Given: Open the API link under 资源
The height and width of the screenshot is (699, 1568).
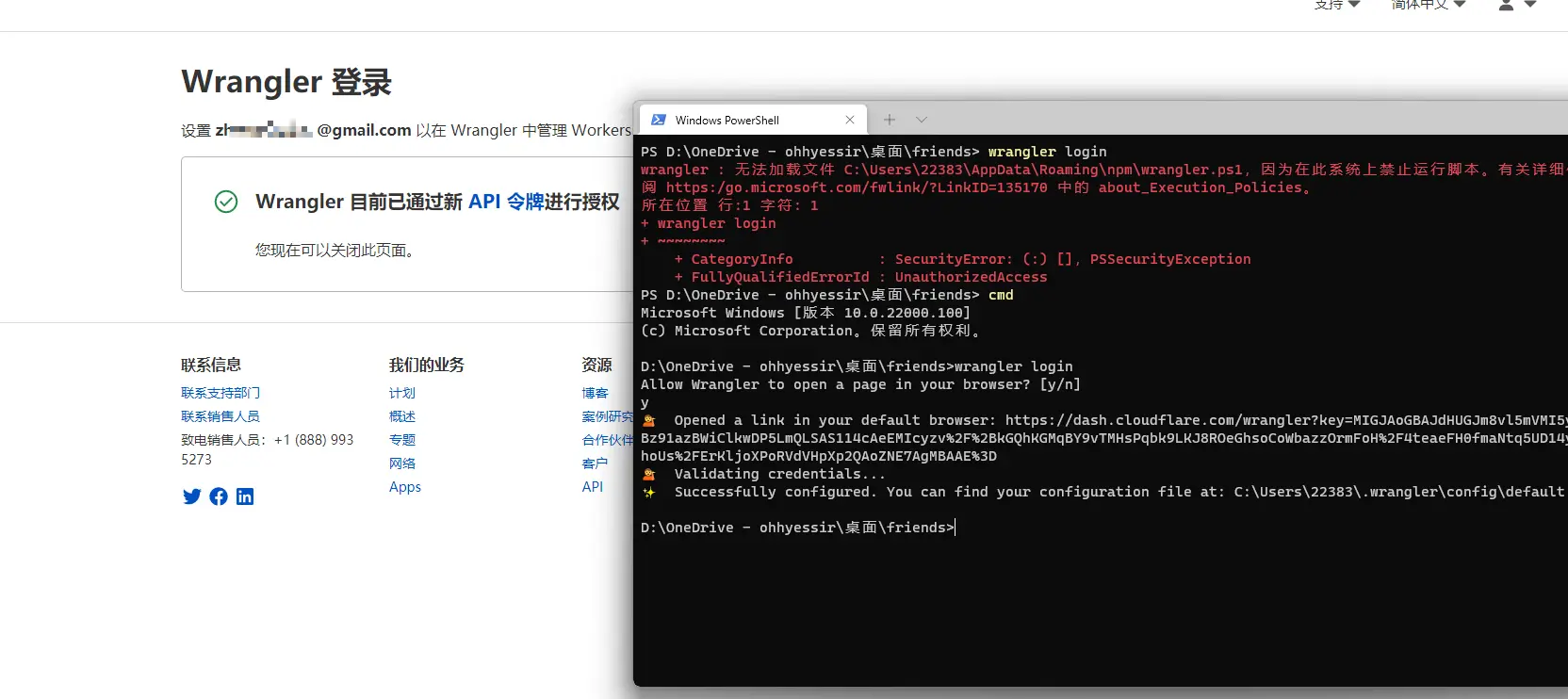Looking at the screenshot, I should point(593,487).
